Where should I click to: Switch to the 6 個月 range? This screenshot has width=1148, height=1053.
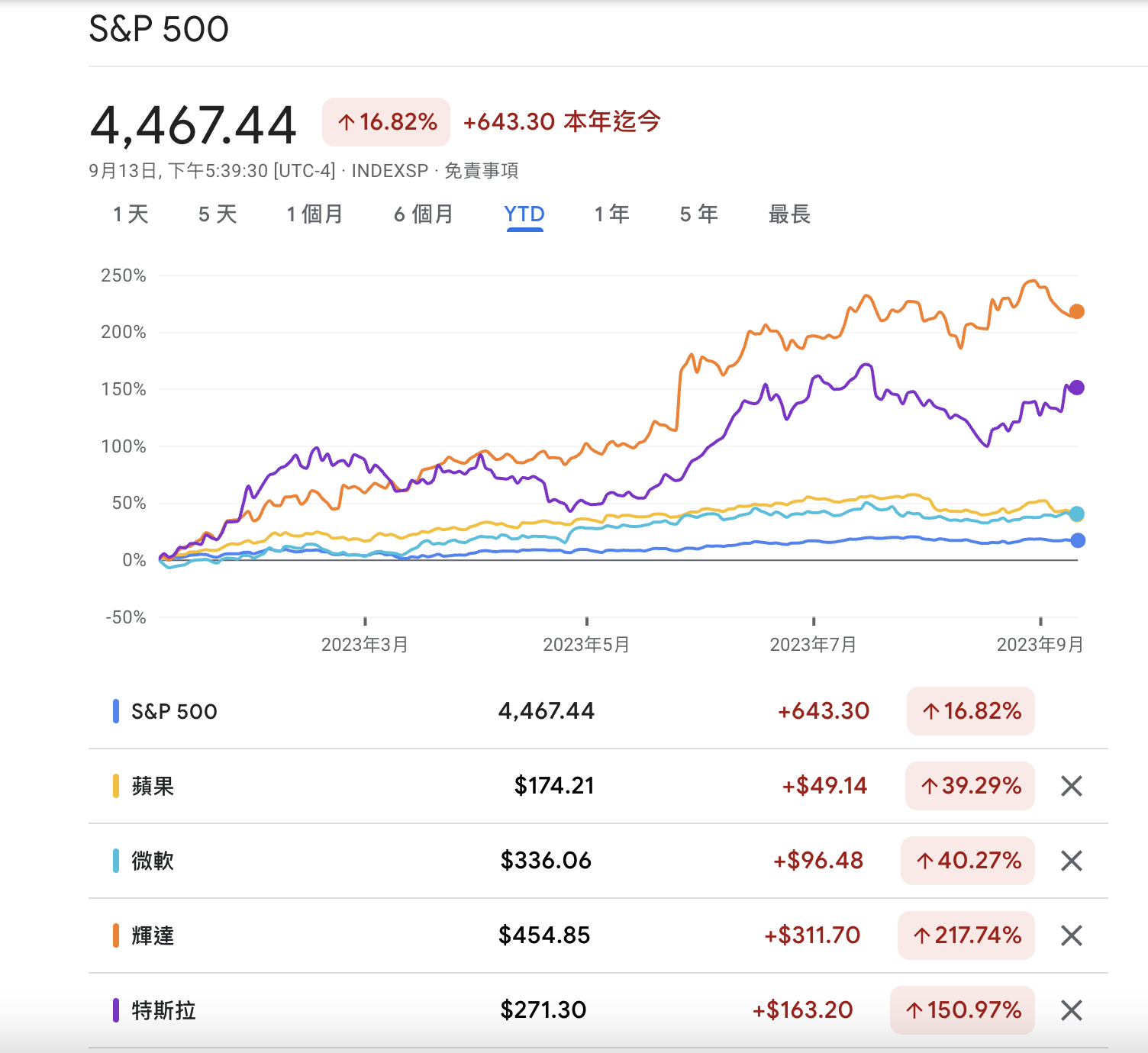[424, 214]
